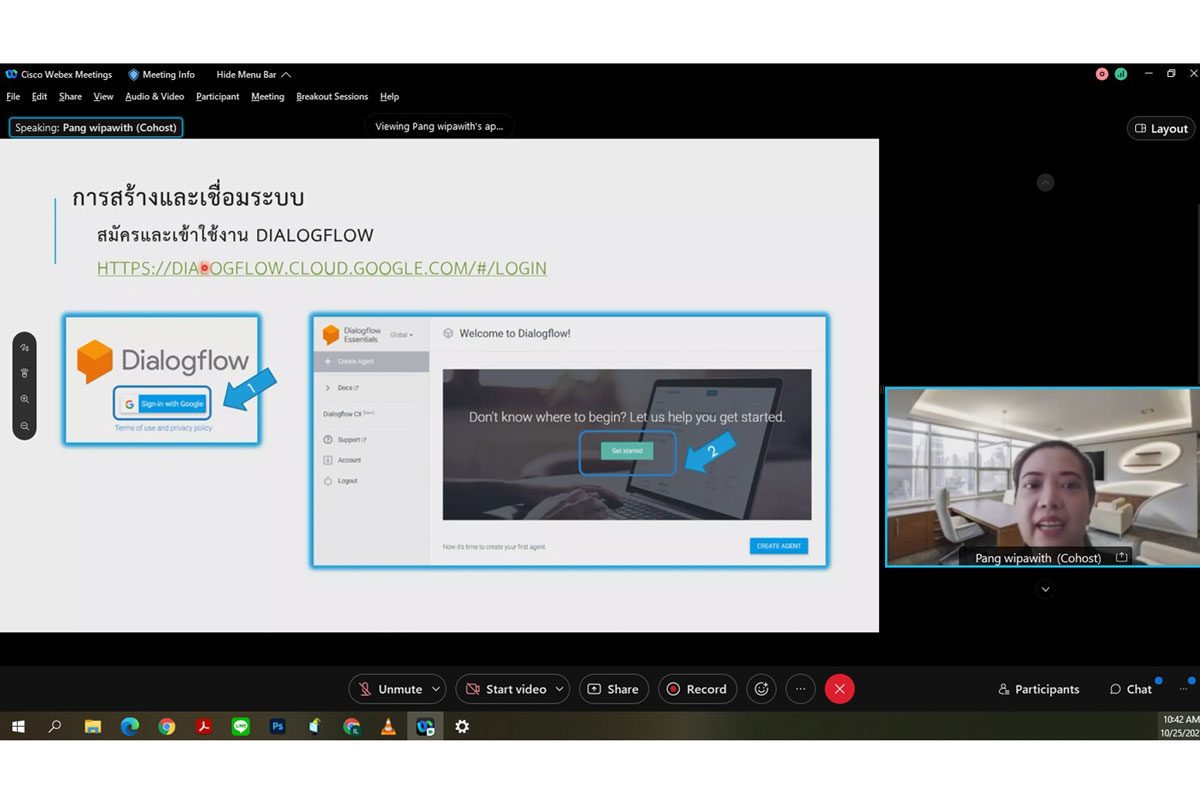Collapse the menu bar with Hide Menu Bar

(x=253, y=75)
